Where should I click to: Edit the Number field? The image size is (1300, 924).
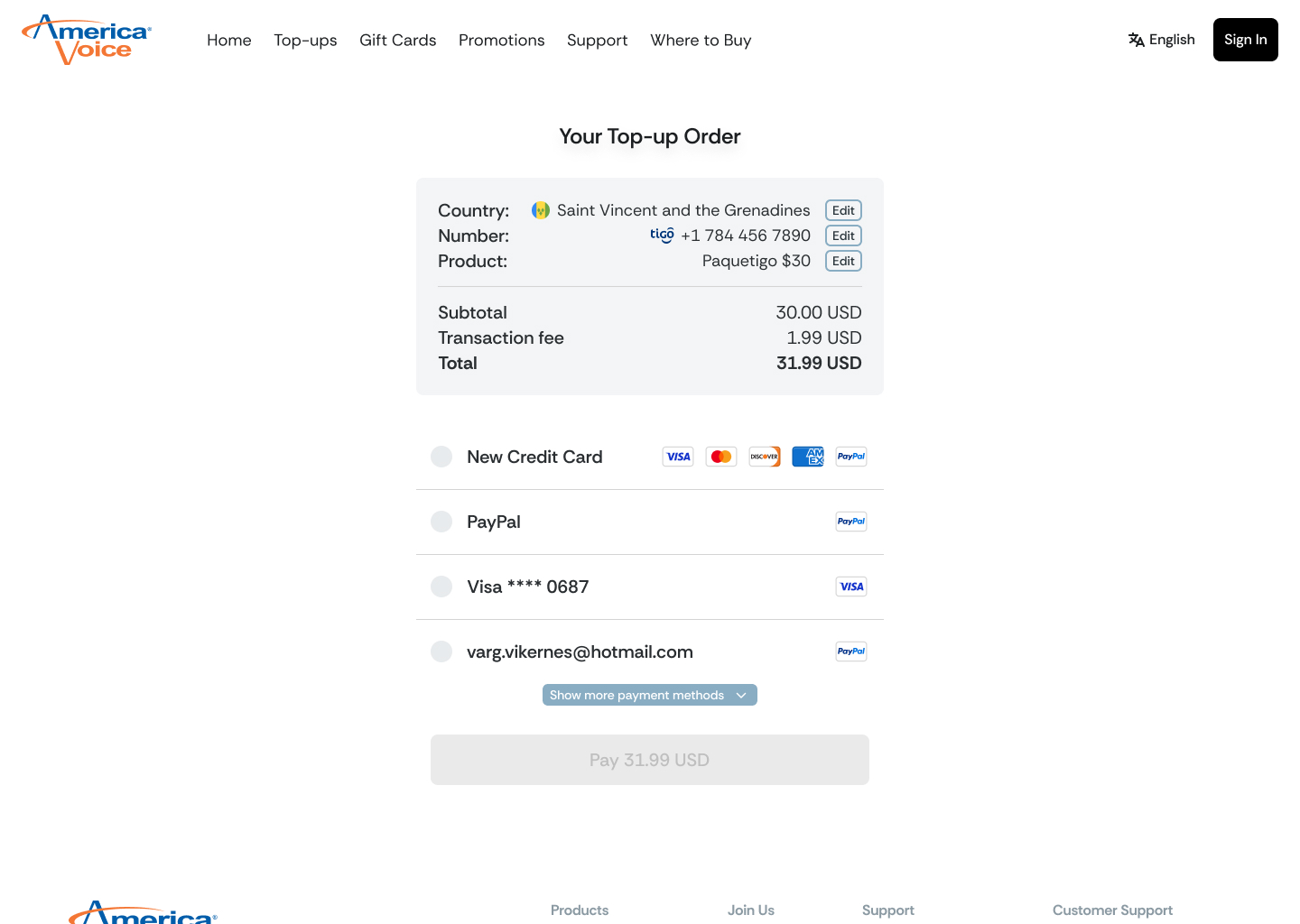tap(843, 236)
